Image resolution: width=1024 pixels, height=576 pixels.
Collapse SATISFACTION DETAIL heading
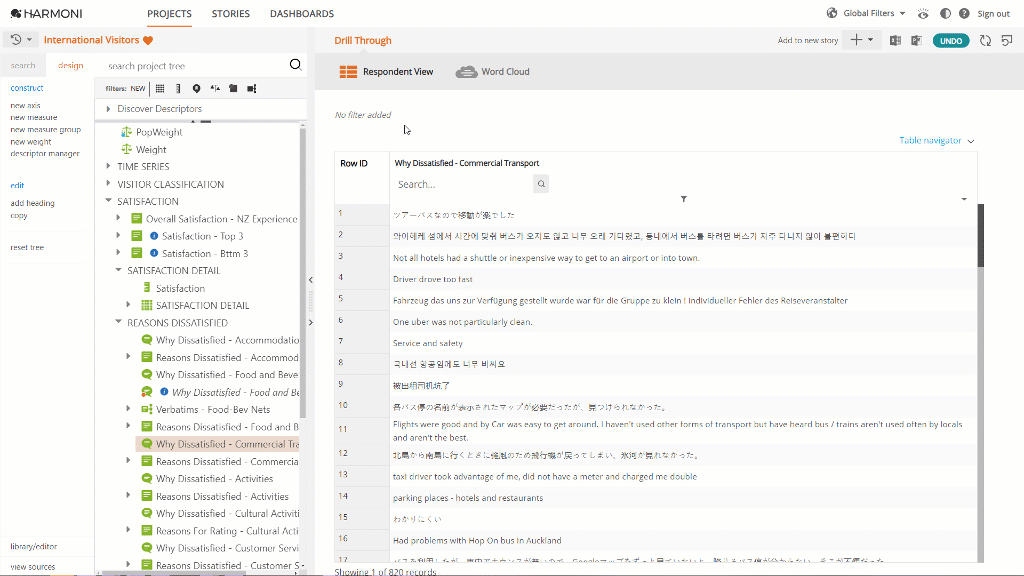(118, 270)
